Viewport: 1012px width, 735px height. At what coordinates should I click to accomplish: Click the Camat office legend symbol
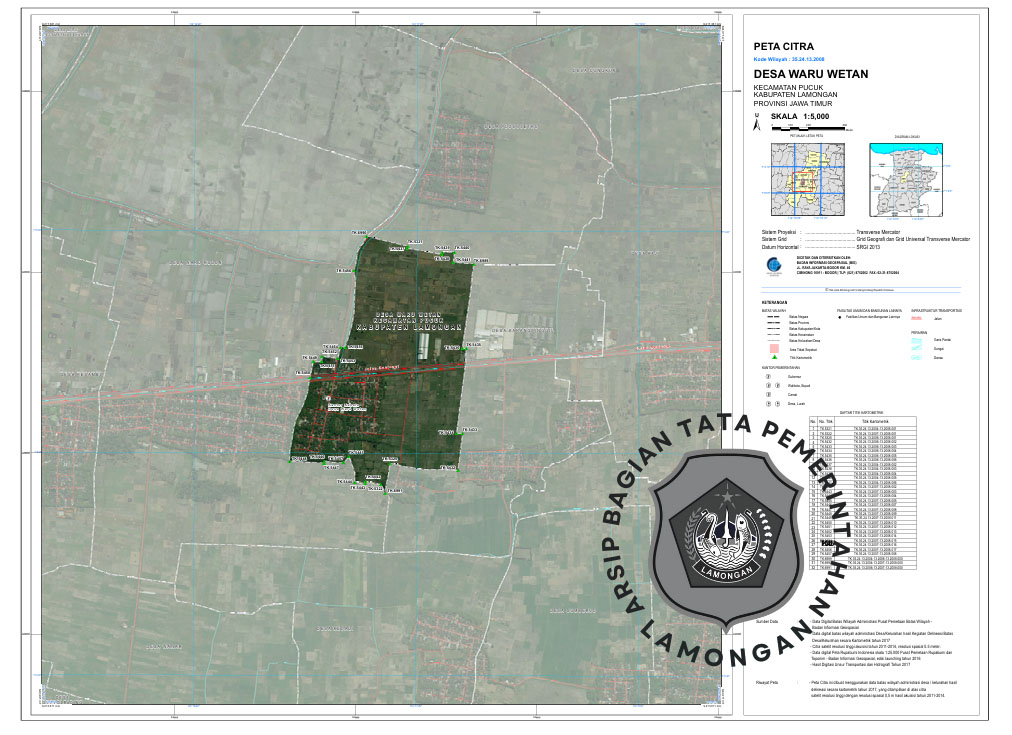[767, 394]
